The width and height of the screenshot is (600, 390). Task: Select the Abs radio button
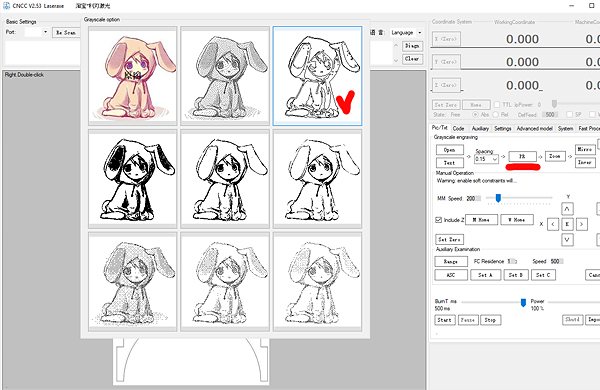click(x=475, y=114)
